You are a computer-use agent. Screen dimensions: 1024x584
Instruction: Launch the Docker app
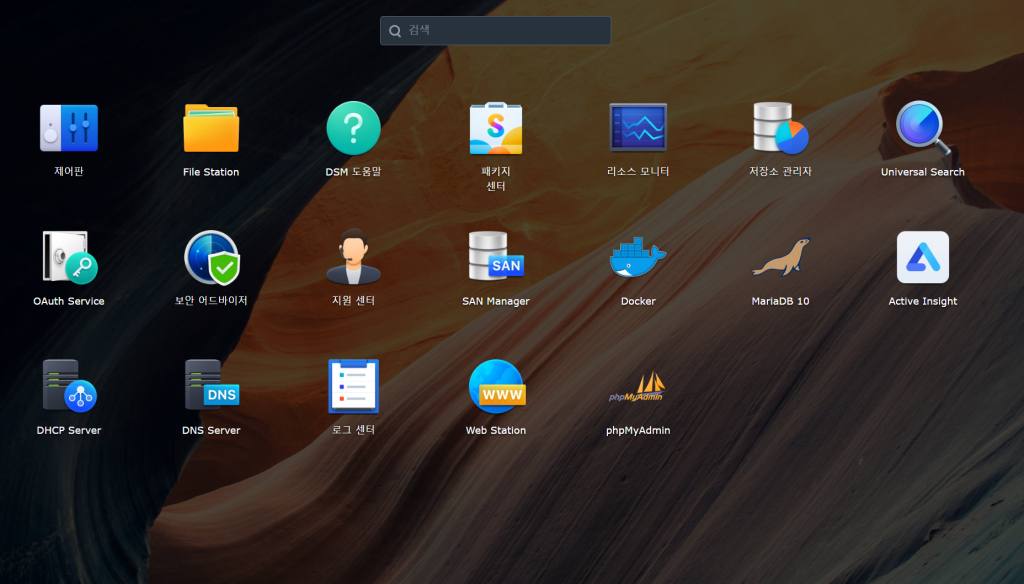coord(638,258)
